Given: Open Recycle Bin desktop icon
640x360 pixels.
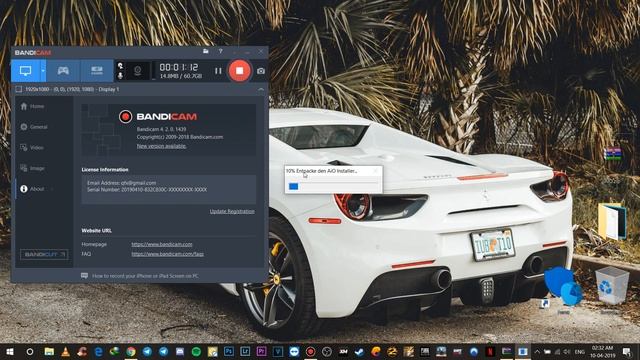Looking at the screenshot, I should pos(611,286).
